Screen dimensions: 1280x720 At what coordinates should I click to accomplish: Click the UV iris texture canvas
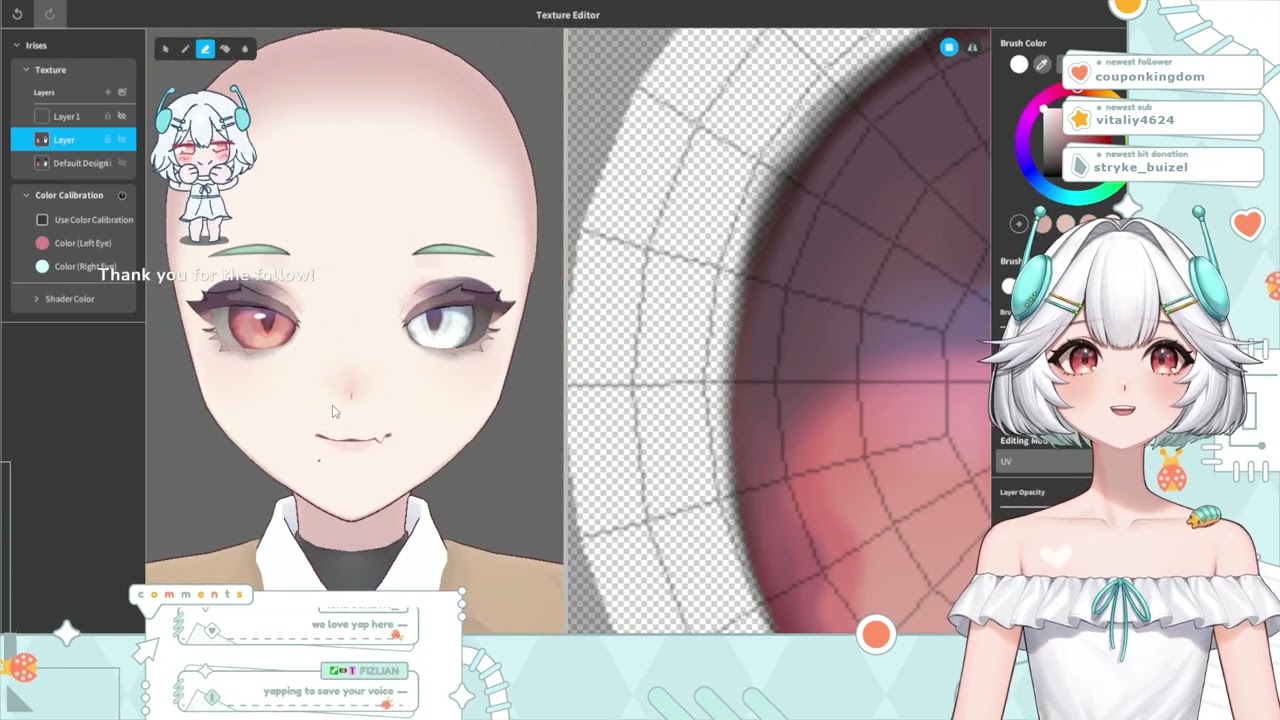coord(778,330)
